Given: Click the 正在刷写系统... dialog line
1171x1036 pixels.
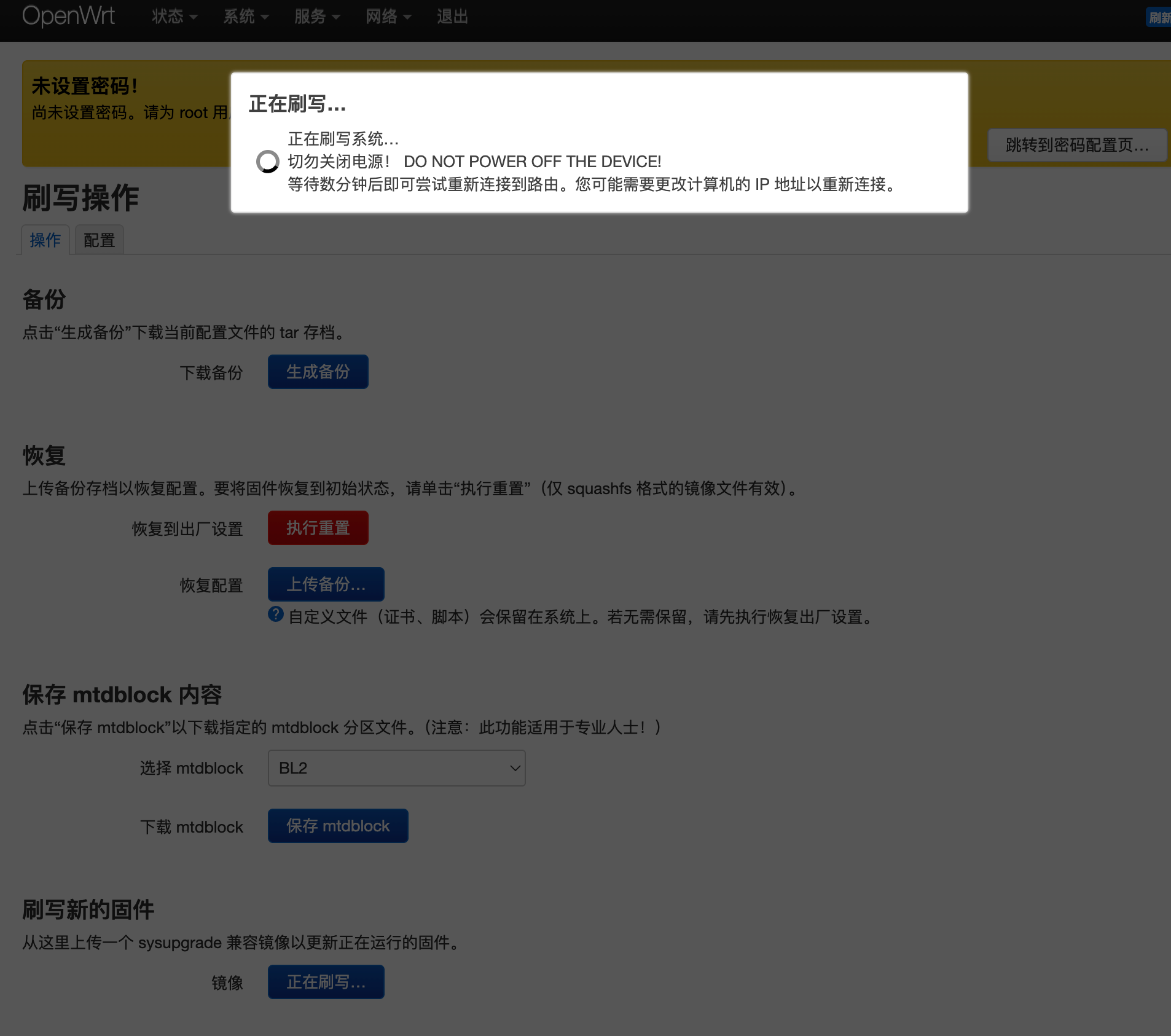Looking at the screenshot, I should pyautogui.click(x=343, y=139).
